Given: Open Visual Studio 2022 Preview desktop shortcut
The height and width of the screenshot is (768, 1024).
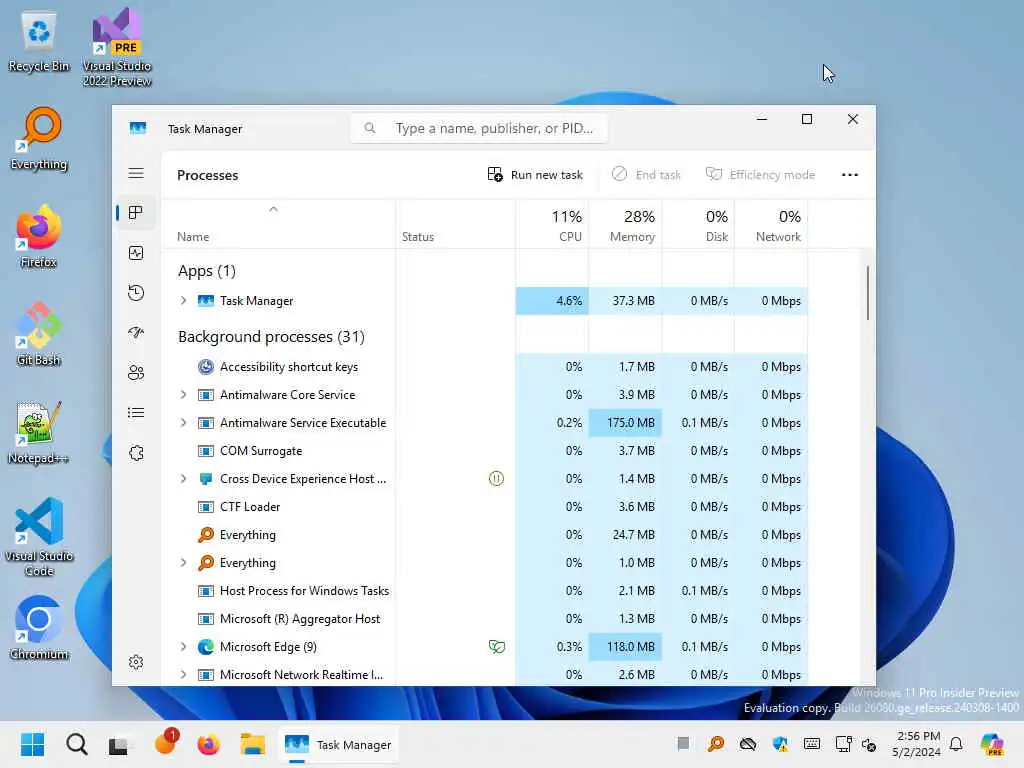Looking at the screenshot, I should click(117, 47).
